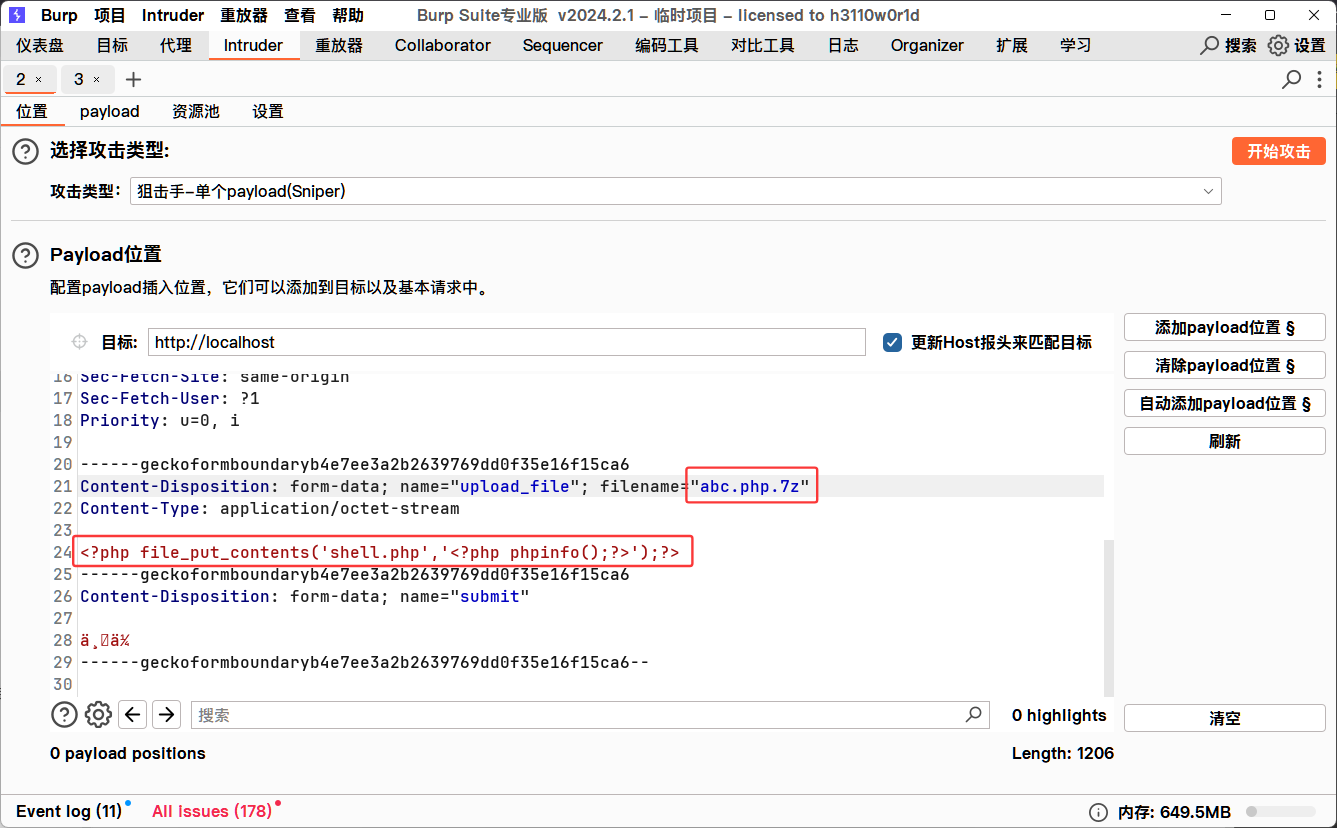Open the 项目 menu
1337x828 pixels.
(x=110, y=15)
